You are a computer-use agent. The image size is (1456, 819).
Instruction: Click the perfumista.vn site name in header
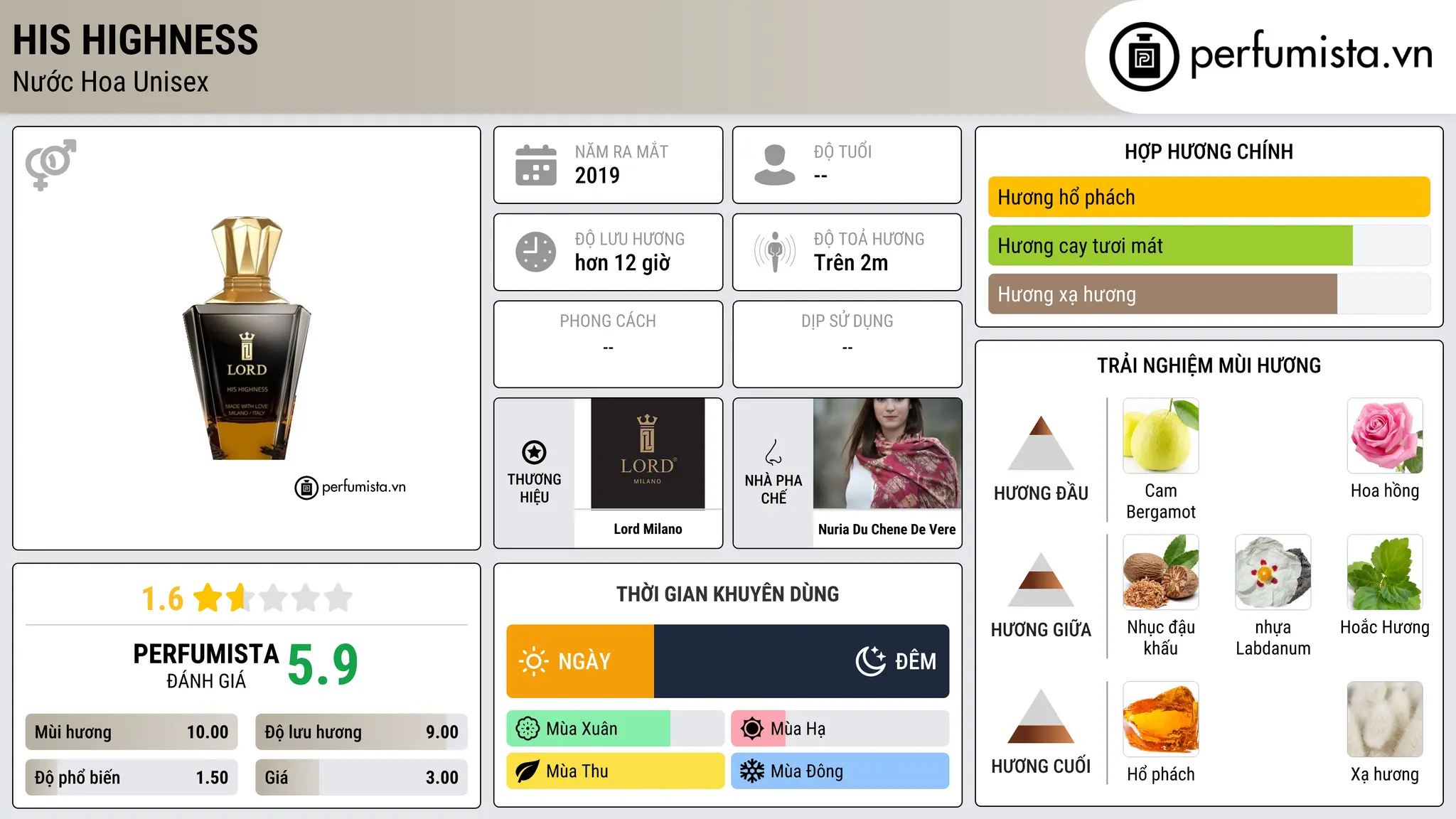[1312, 53]
